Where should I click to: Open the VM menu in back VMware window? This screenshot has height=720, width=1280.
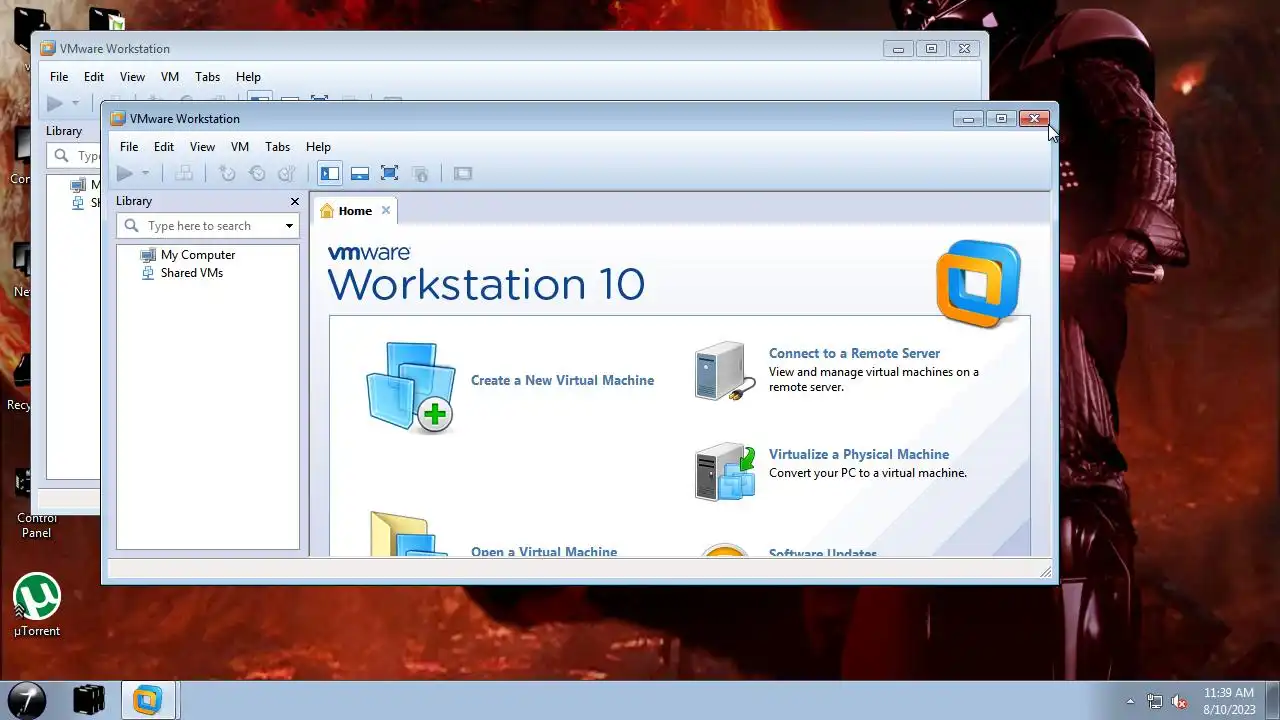click(x=170, y=77)
